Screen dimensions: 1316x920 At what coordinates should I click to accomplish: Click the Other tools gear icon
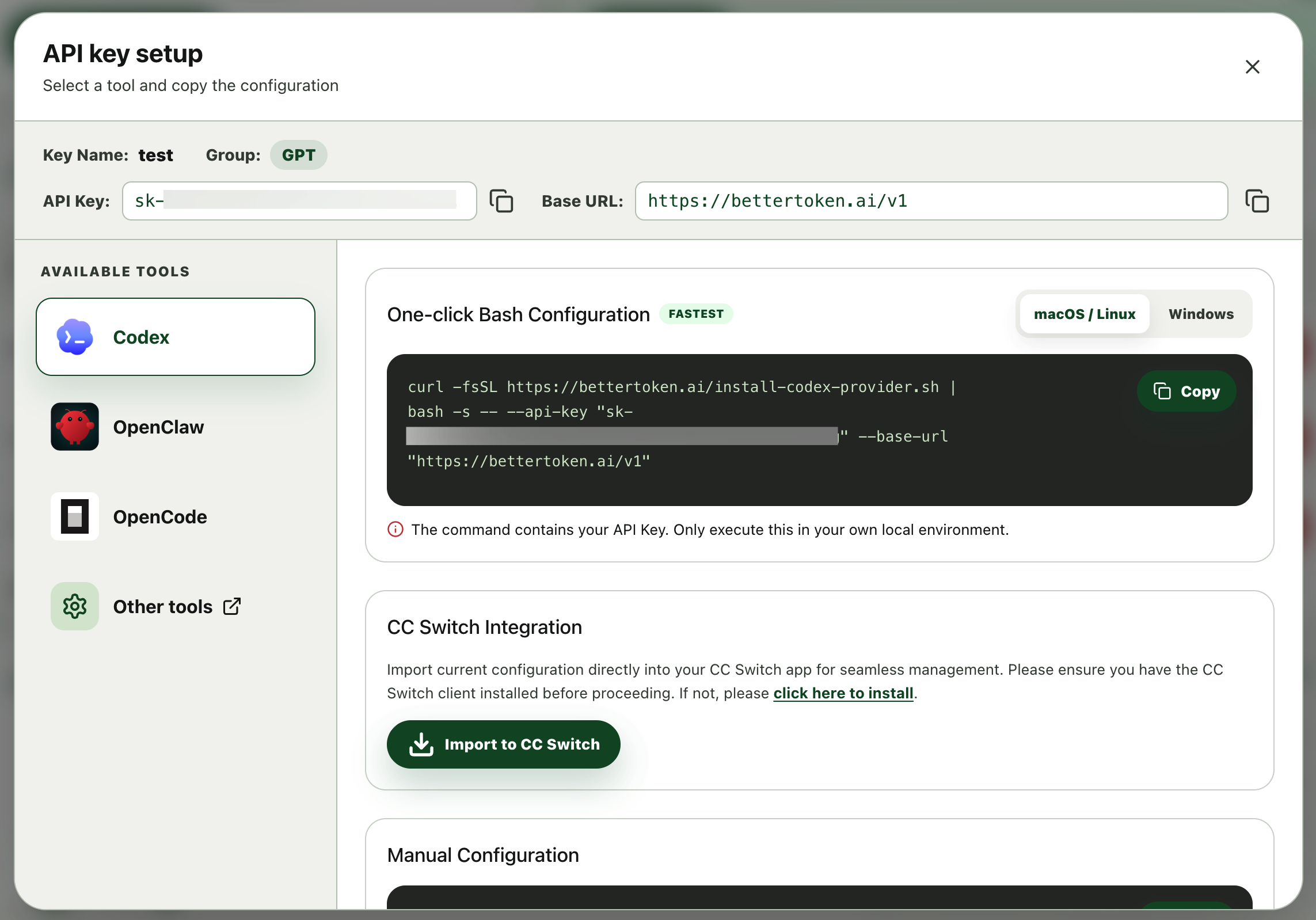[x=75, y=606]
